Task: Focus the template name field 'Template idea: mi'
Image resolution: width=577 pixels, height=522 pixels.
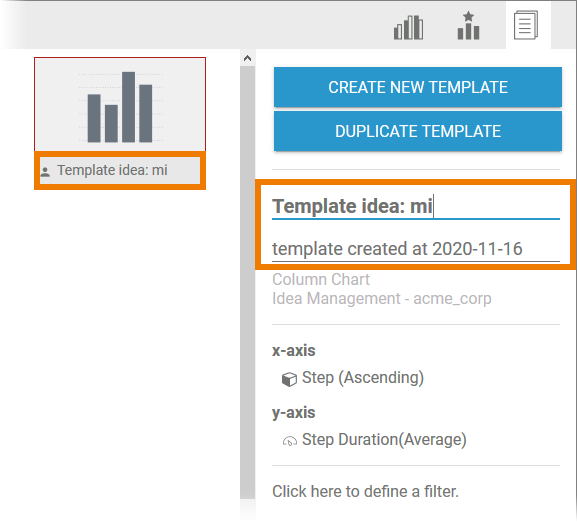Action: [416, 206]
